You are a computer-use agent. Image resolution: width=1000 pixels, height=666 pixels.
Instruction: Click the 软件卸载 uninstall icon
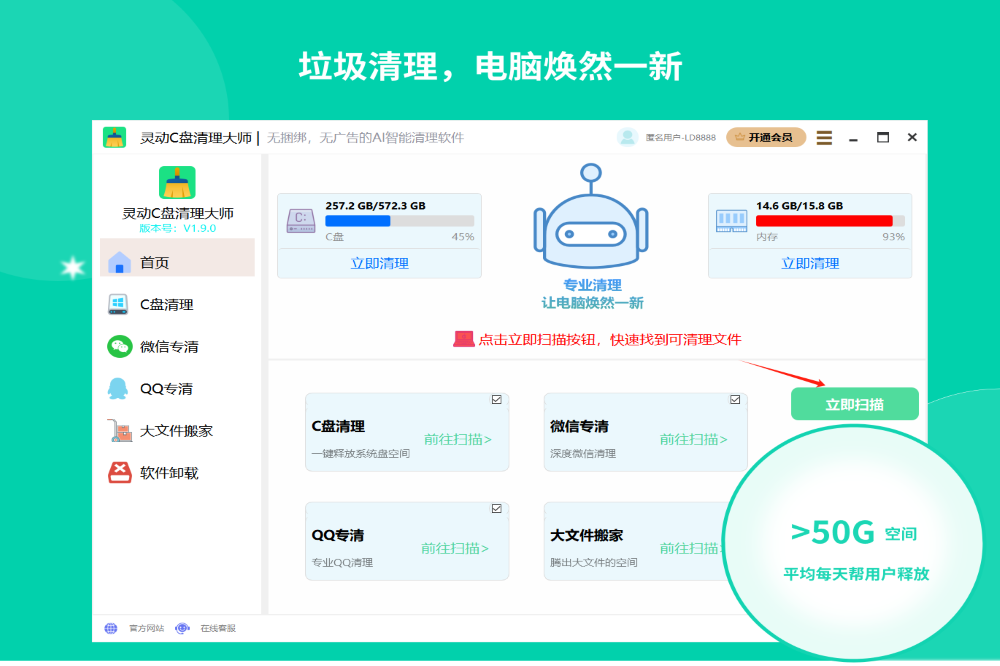120,473
